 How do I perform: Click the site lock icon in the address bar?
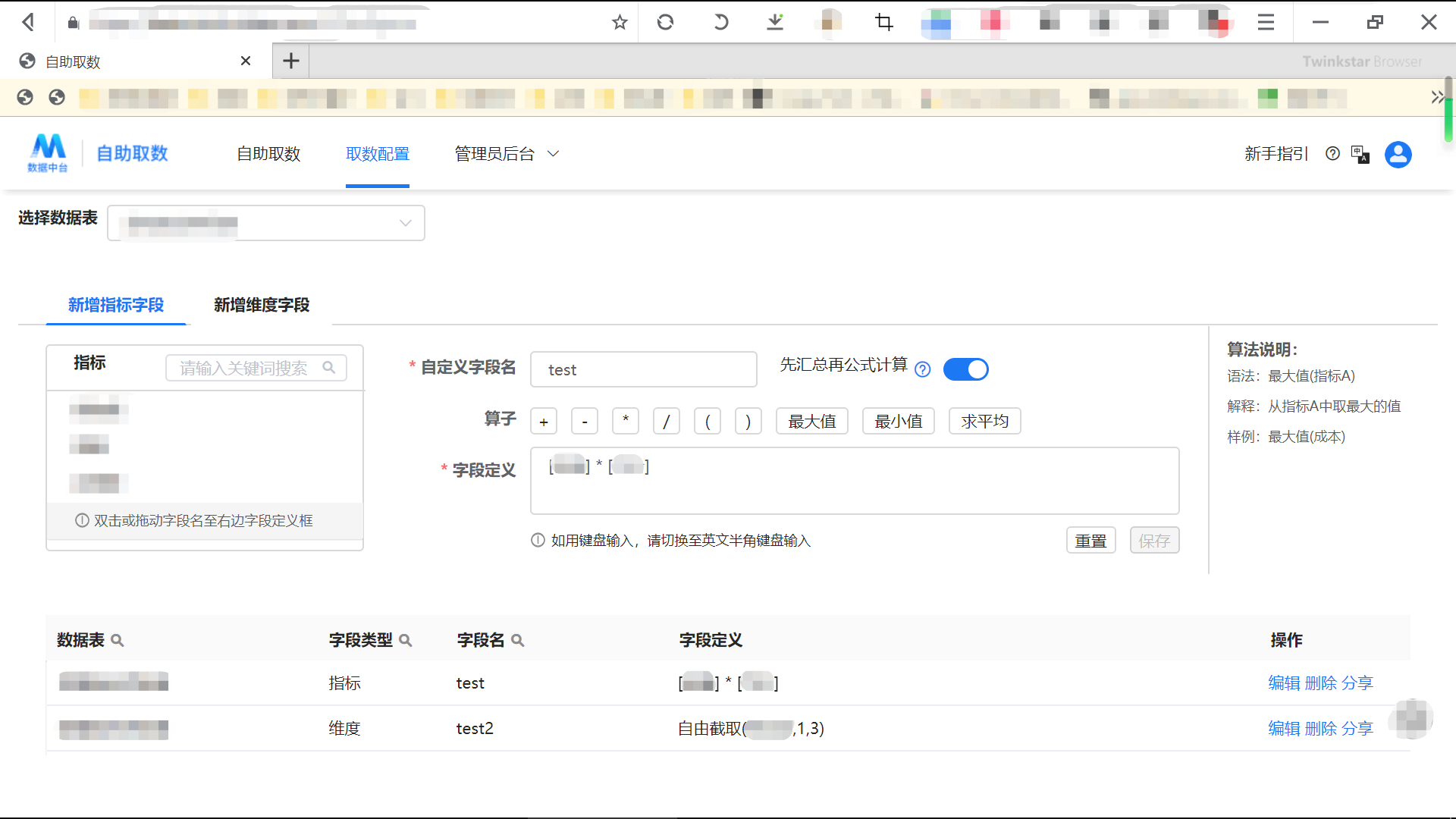73,23
